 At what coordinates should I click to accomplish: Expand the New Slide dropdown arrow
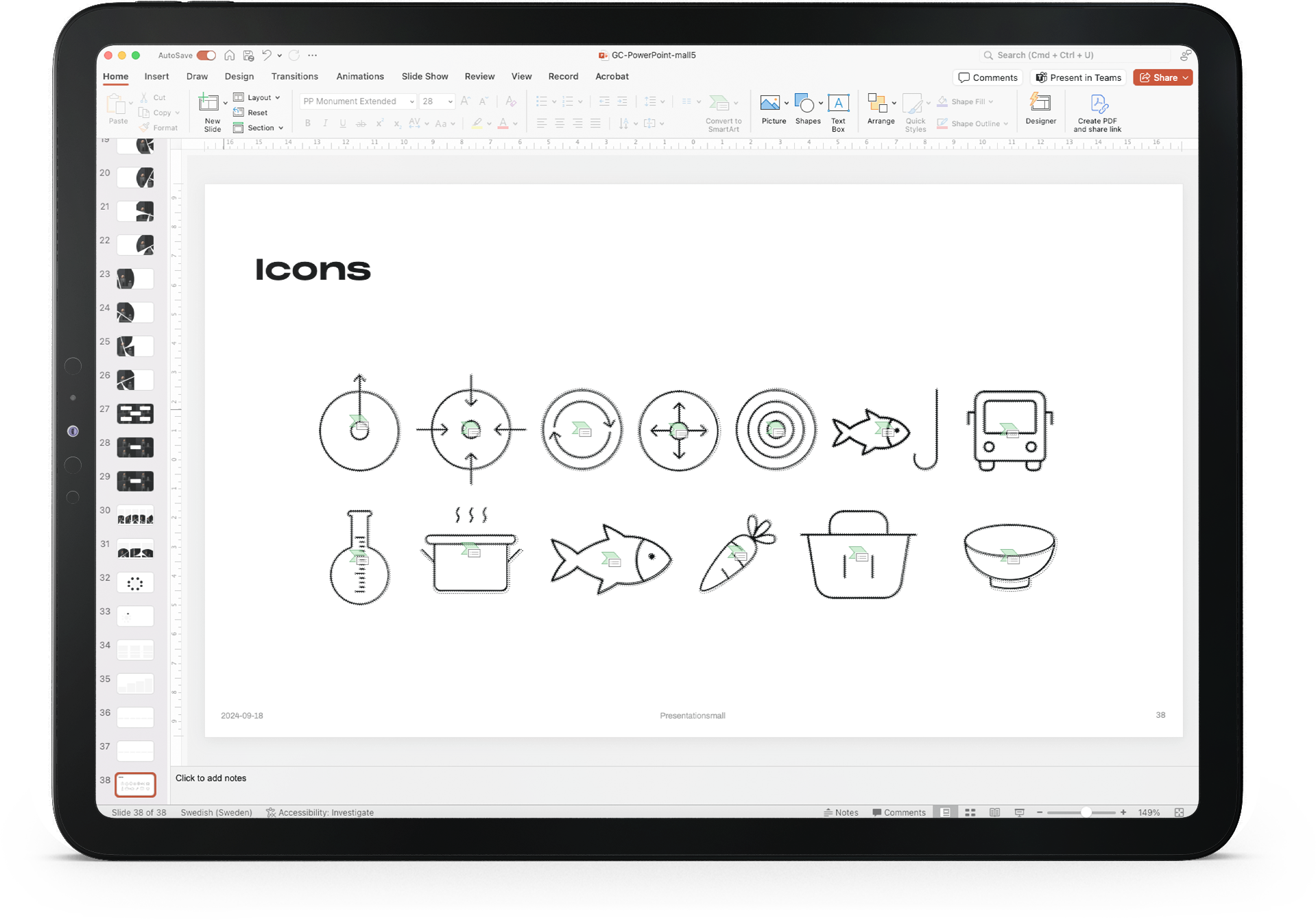point(225,104)
